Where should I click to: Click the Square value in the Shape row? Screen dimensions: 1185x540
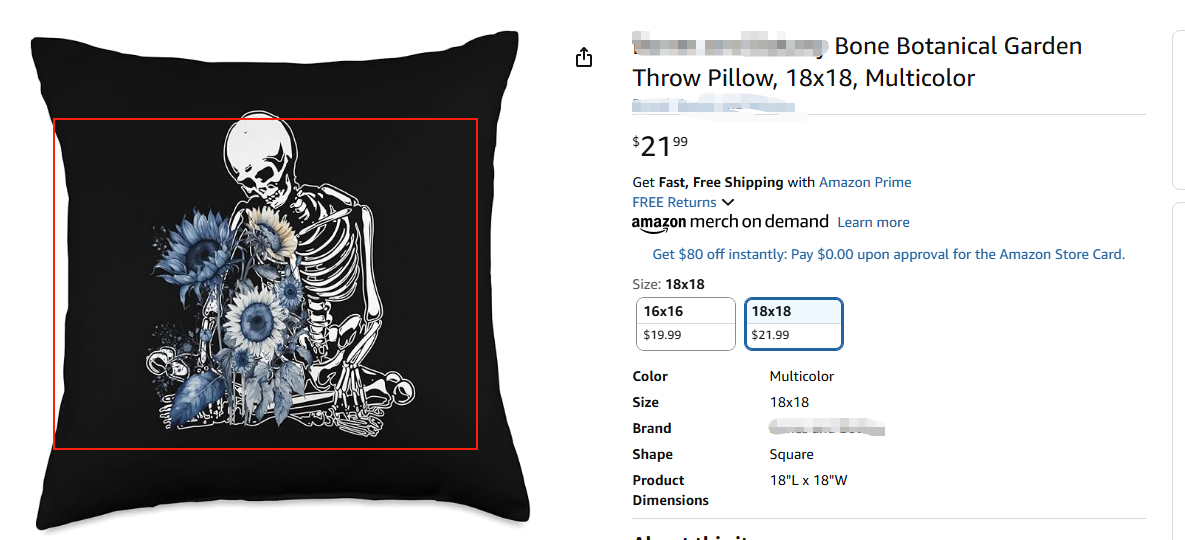[x=790, y=454]
